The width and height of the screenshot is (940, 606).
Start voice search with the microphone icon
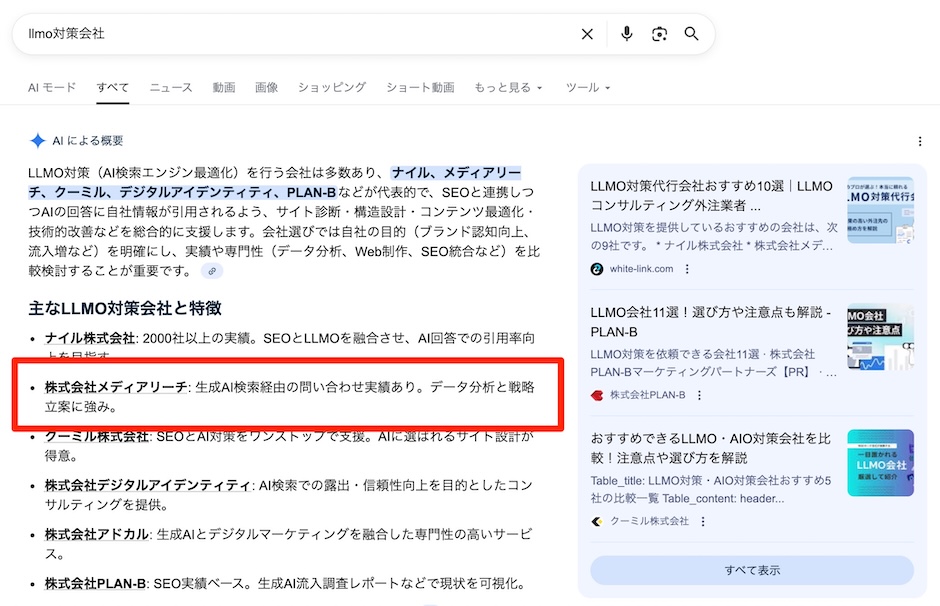tap(626, 34)
